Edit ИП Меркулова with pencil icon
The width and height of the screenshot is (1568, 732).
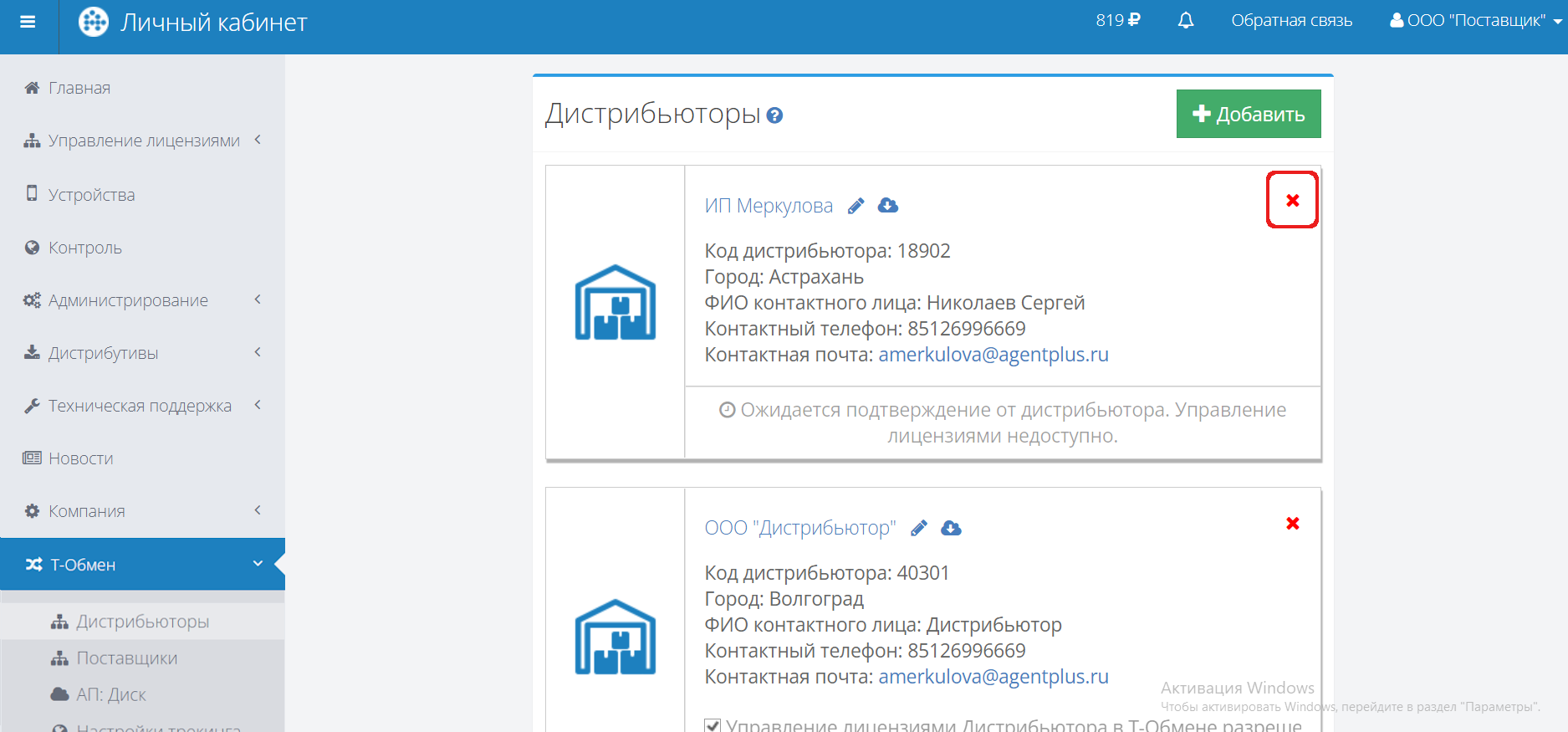856,206
